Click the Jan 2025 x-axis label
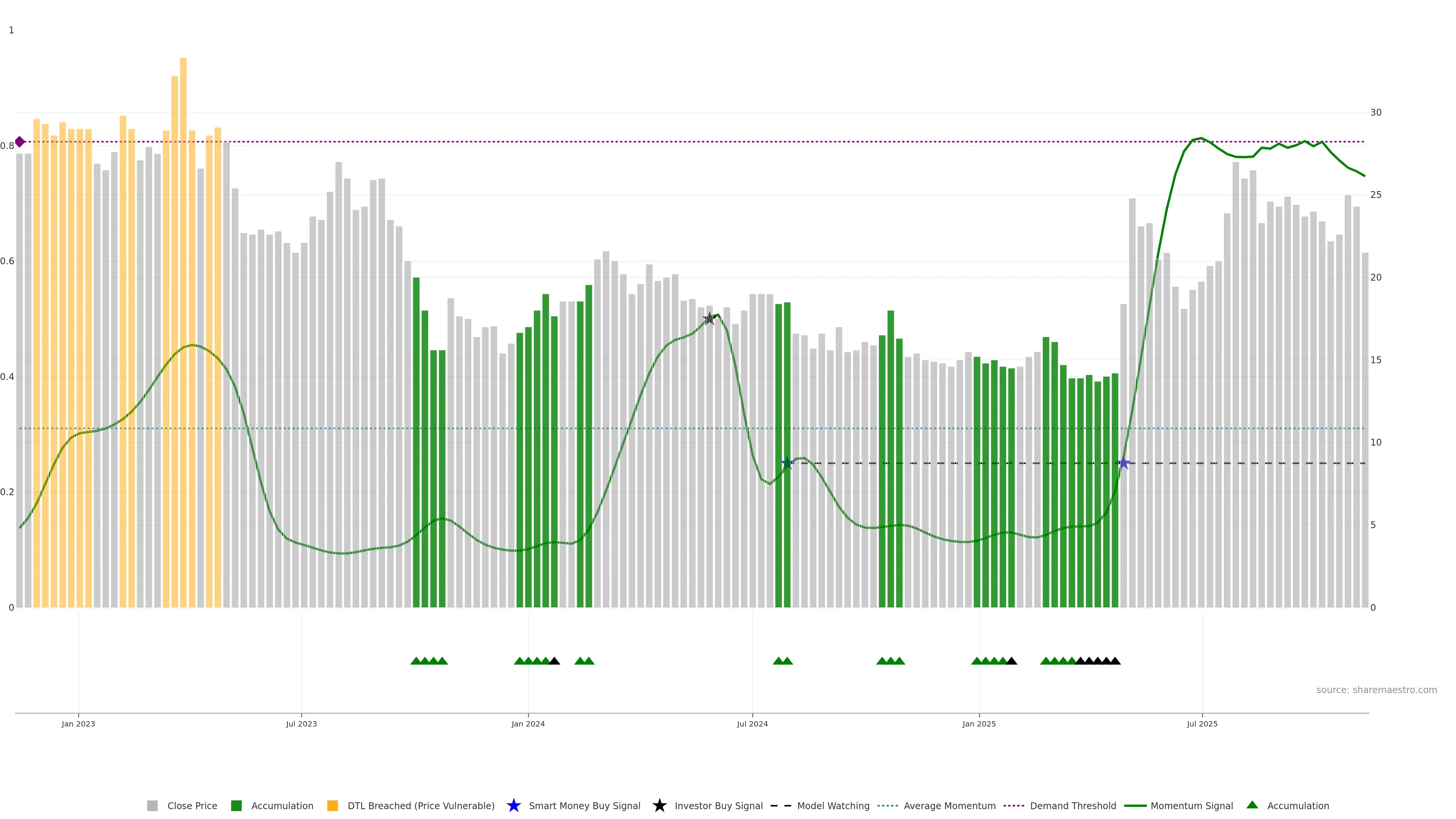The image size is (1456, 819). (x=978, y=723)
